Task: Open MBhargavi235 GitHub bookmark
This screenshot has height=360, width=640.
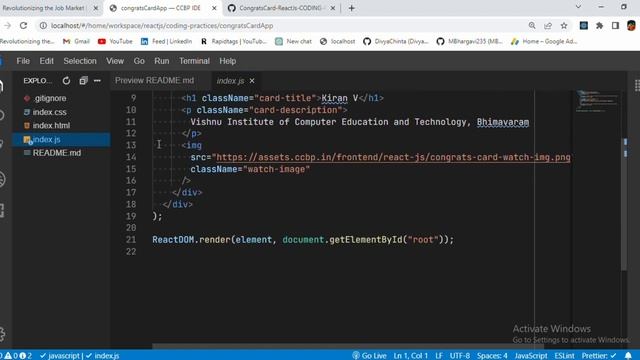Action: point(469,41)
